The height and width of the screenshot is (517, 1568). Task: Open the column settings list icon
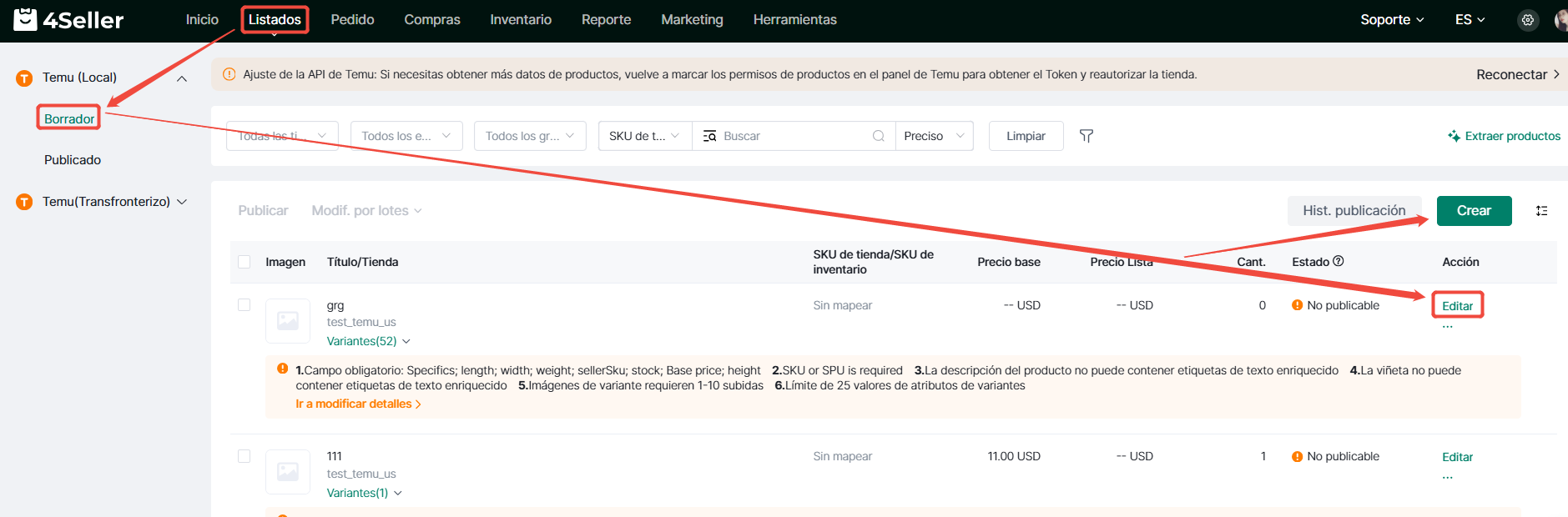(1542, 211)
